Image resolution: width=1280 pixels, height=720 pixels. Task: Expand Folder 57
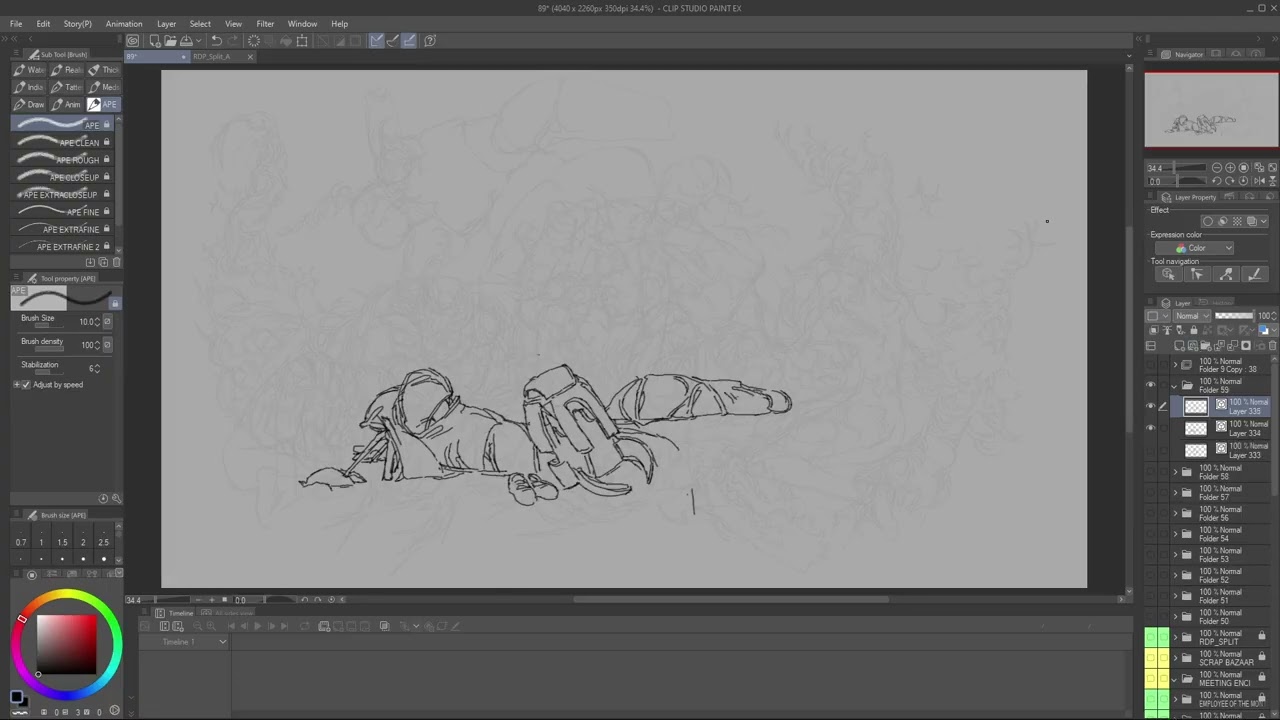1175,493
